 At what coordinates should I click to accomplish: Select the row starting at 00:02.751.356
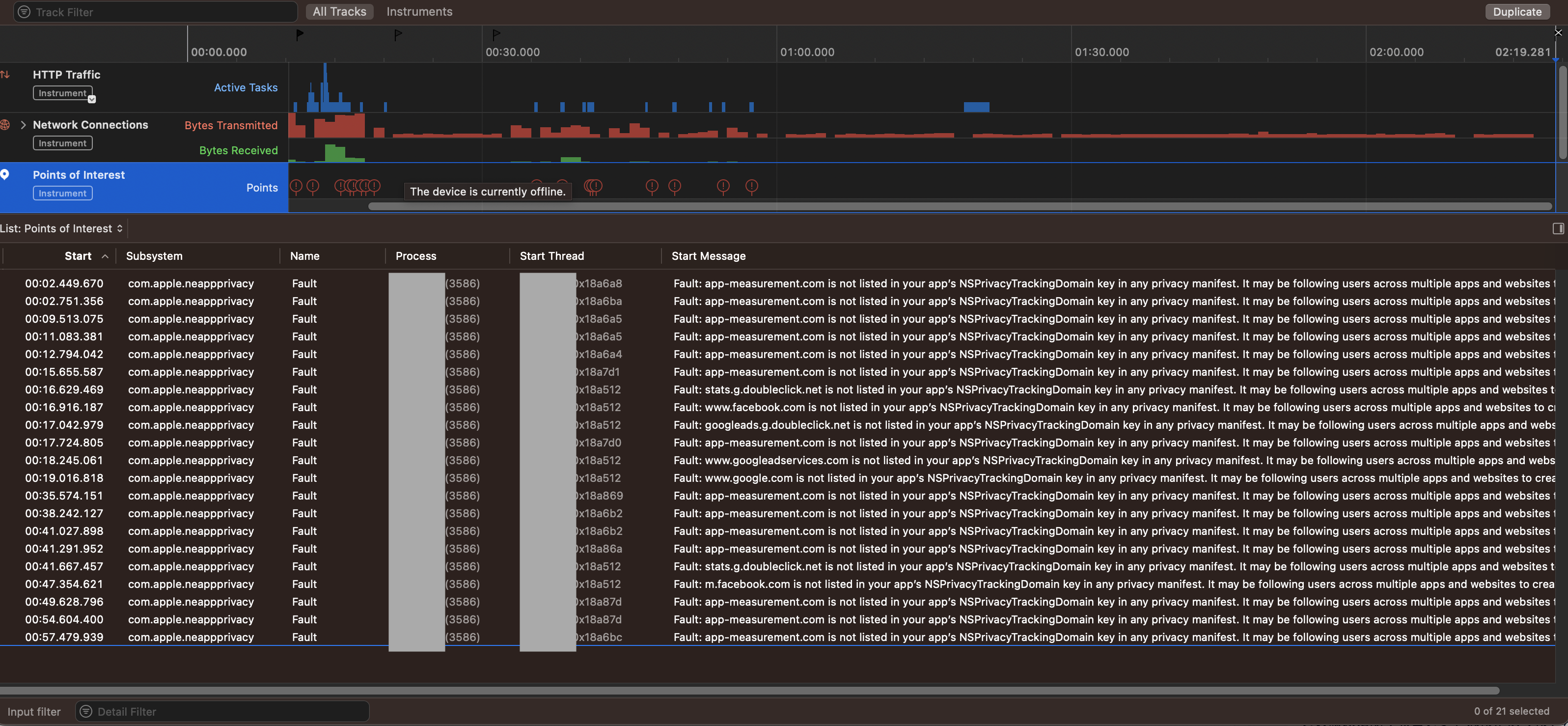778,301
